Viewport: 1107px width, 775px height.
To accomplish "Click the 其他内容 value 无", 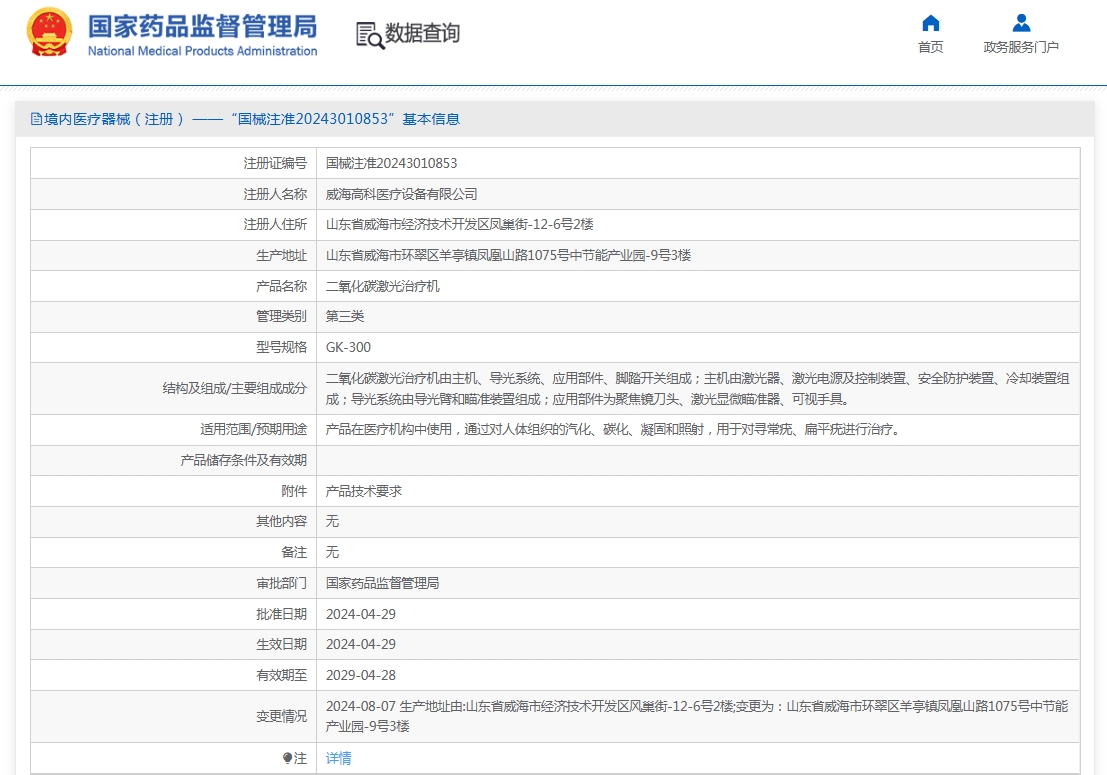I will tap(332, 522).
